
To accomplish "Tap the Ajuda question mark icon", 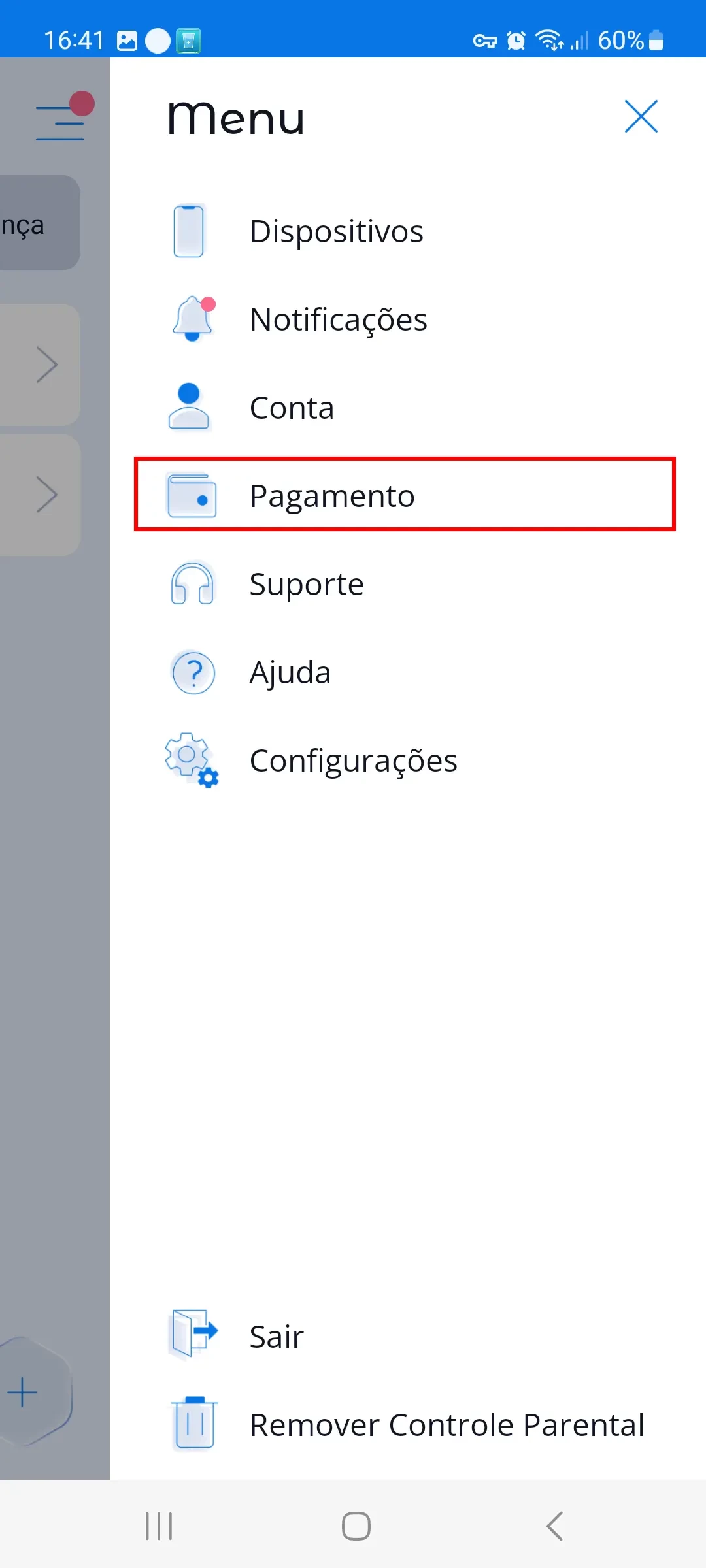I will coord(193,672).
